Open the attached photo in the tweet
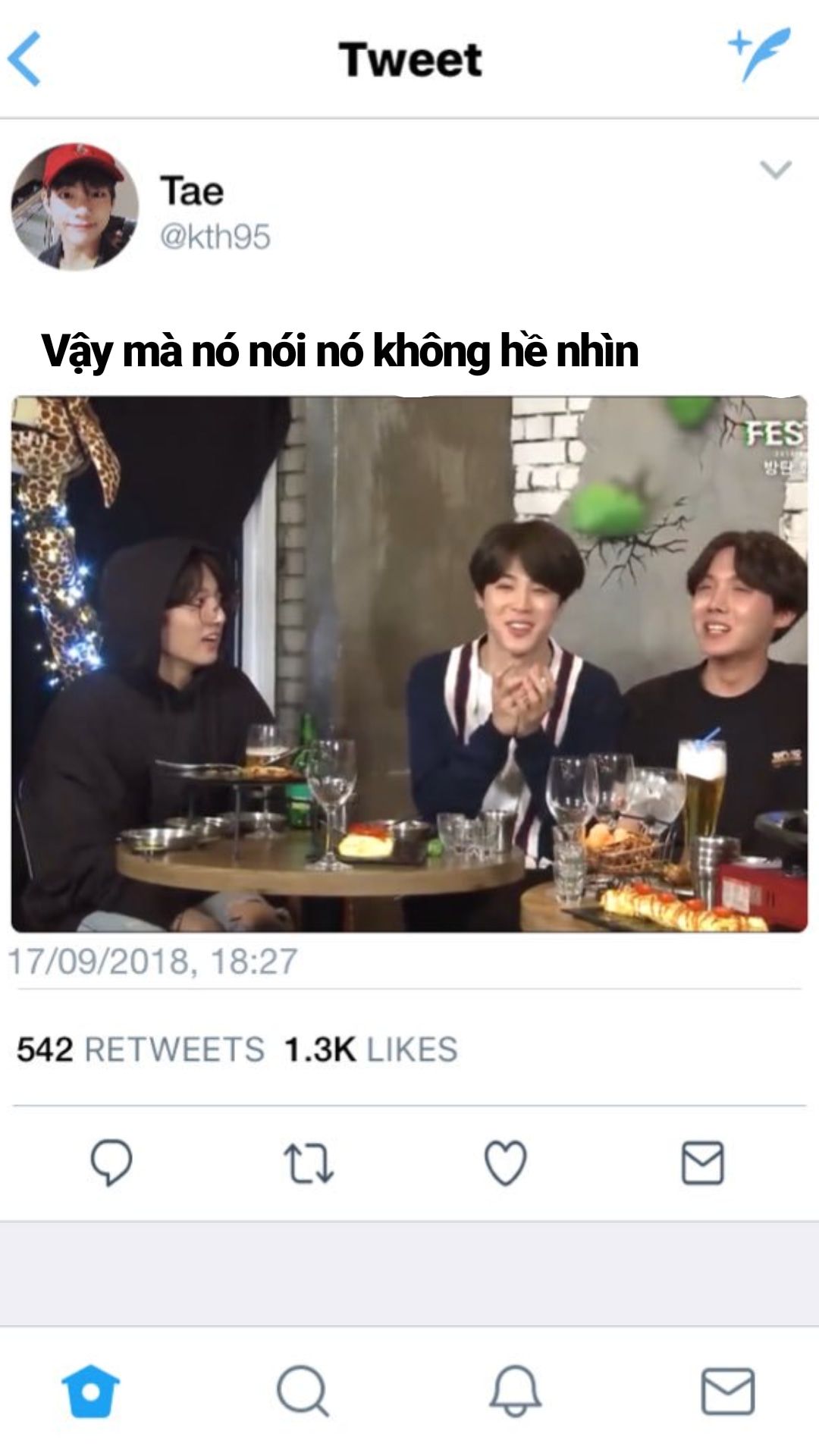This screenshot has height=1456, width=819. pos(409,664)
